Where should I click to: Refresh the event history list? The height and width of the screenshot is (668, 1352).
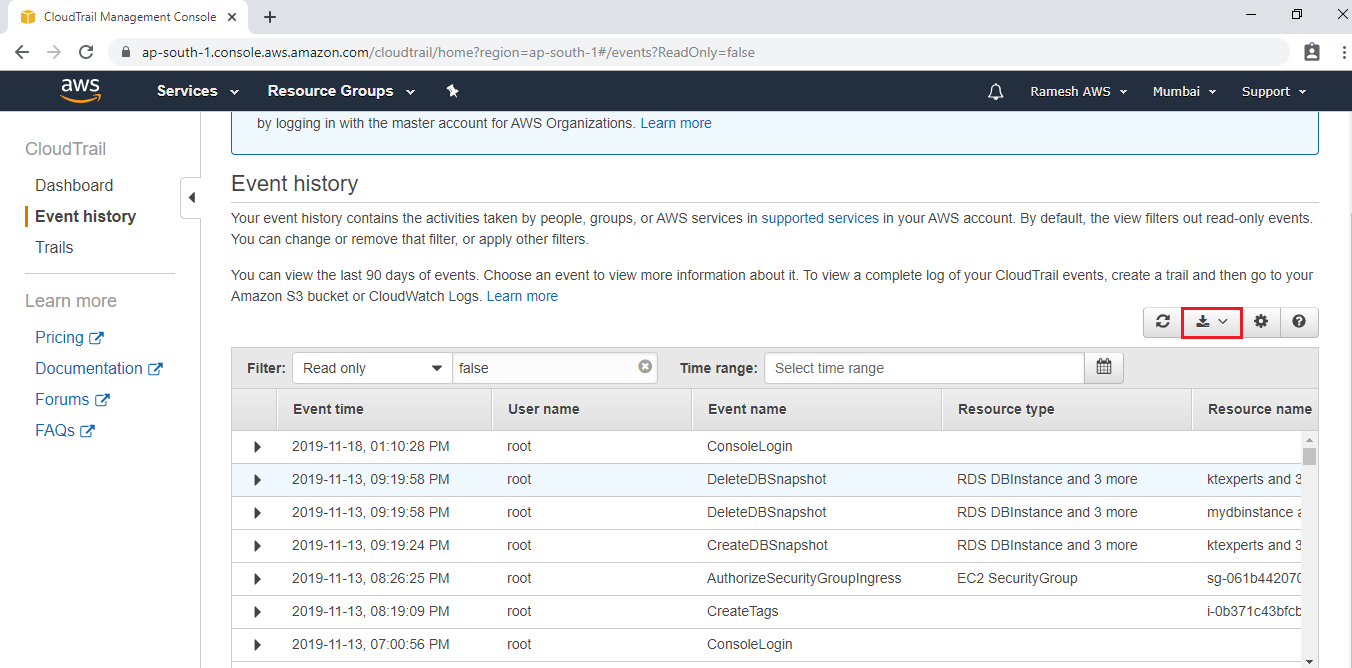click(x=1162, y=322)
